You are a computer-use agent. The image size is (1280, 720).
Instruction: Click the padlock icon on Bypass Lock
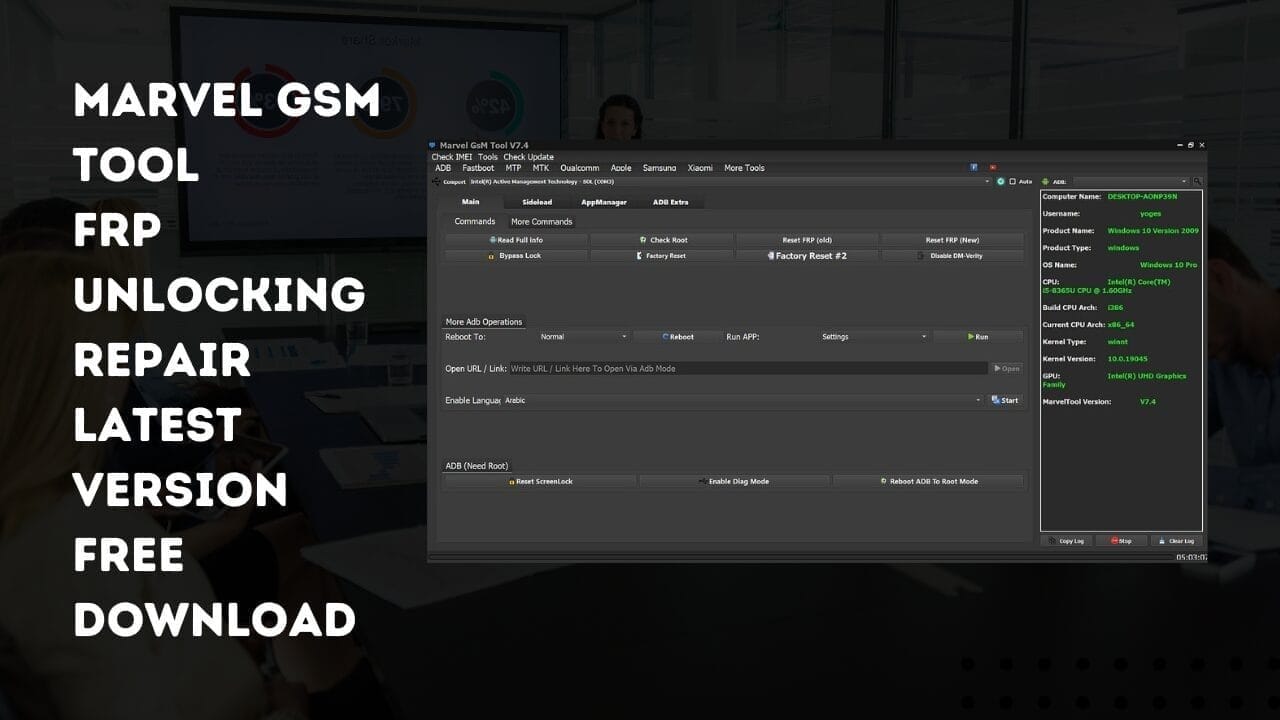(x=489, y=255)
